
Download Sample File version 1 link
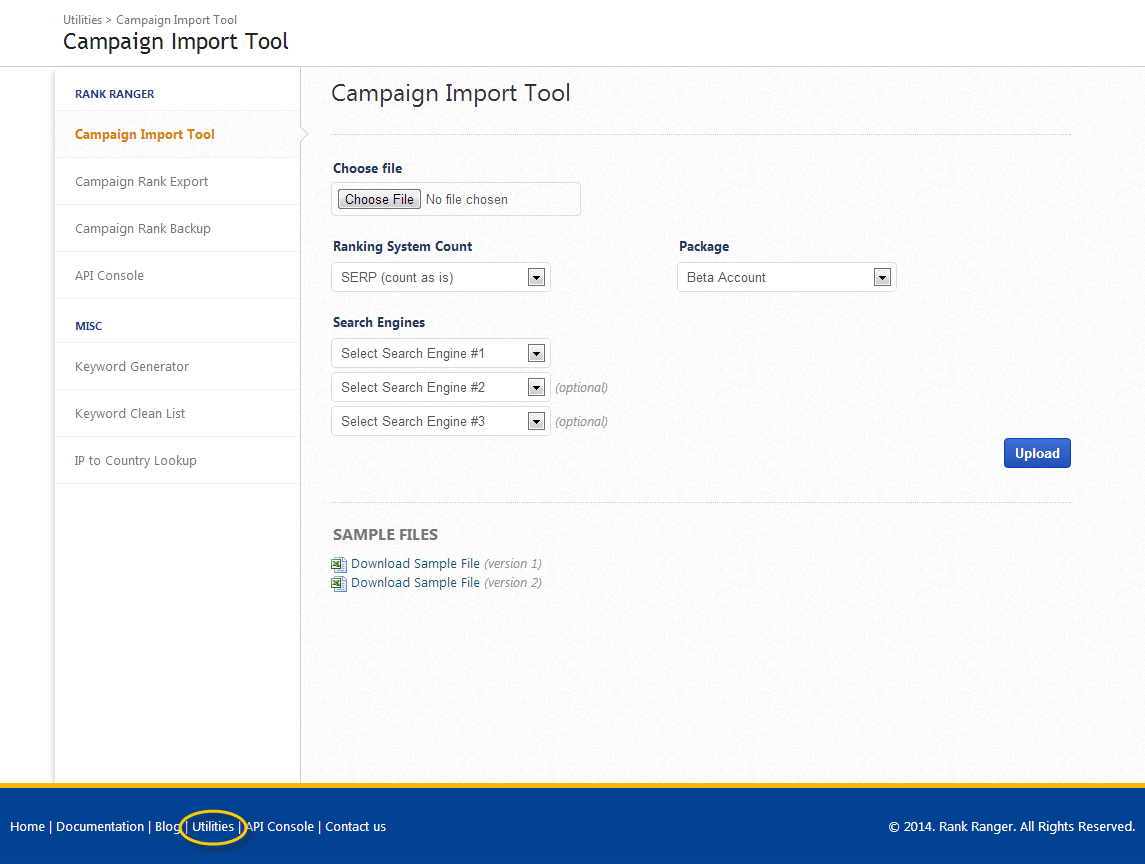coord(415,564)
